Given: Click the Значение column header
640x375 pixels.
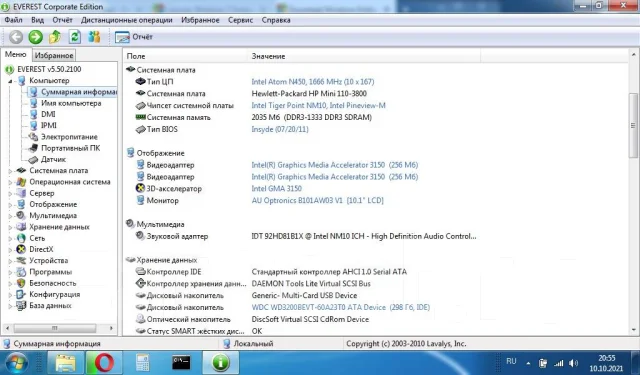Looking at the screenshot, I should 364,56.
